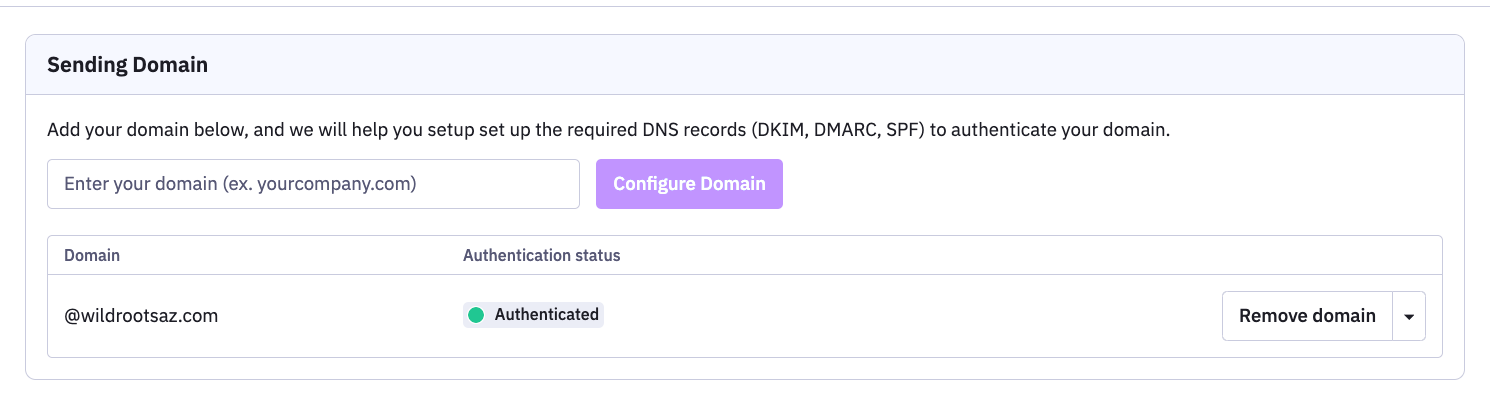Click the word "Authenticated" in the status badge

point(546,315)
